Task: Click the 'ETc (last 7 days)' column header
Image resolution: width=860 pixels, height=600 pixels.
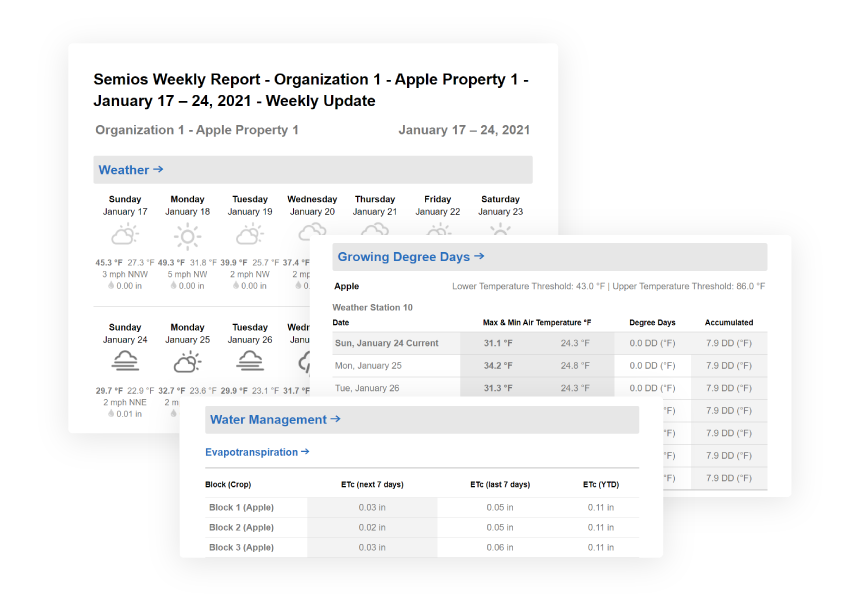Action: [500, 485]
